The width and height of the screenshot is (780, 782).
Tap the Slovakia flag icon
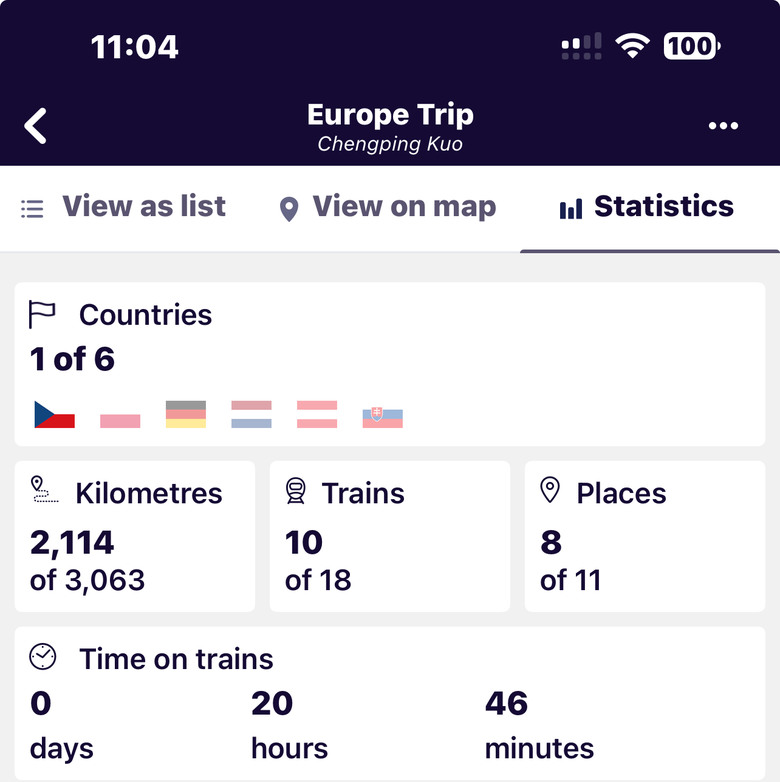pos(383,417)
